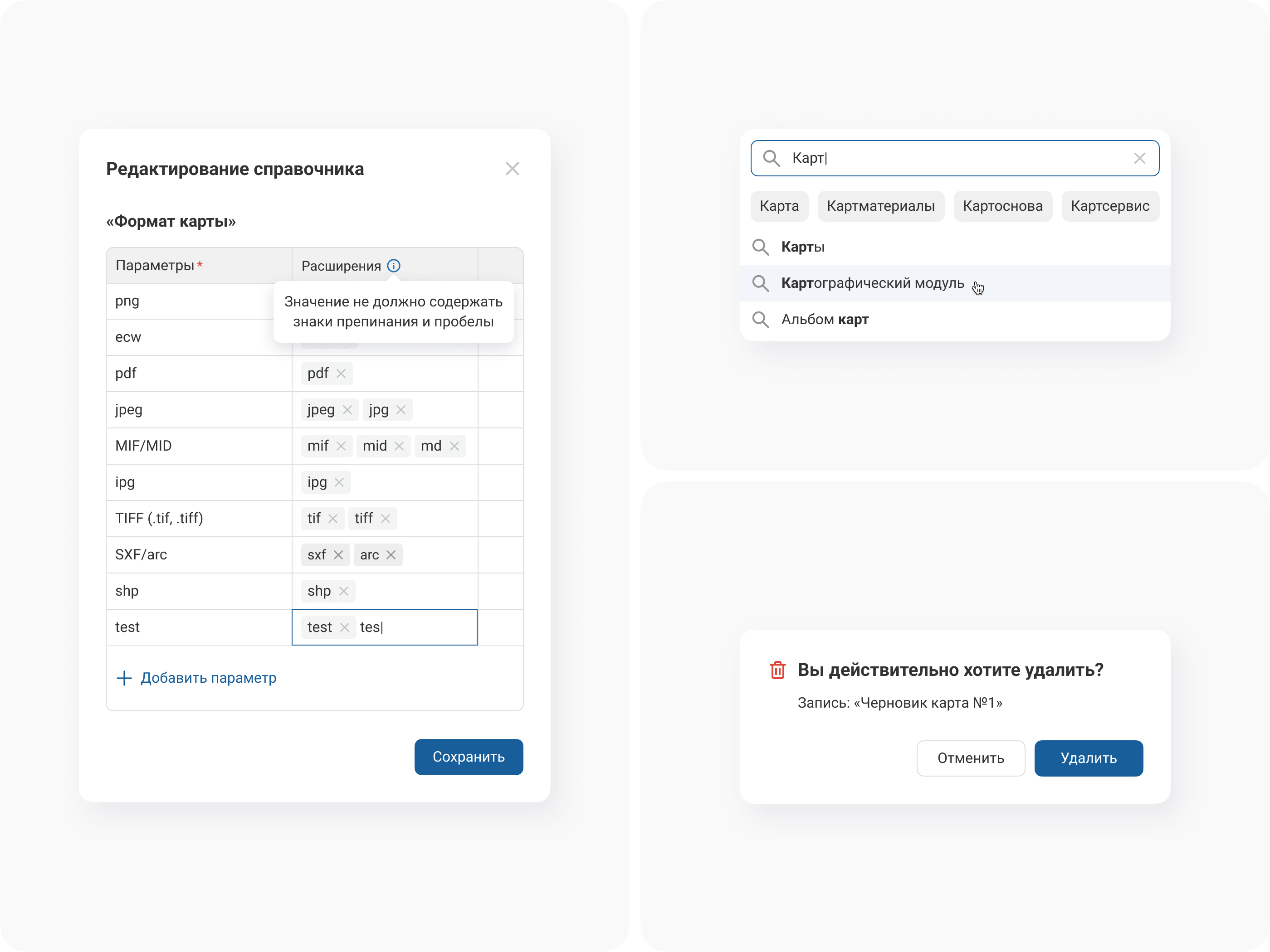
Task: Remove the tiff extension tag
Action: tap(385, 519)
